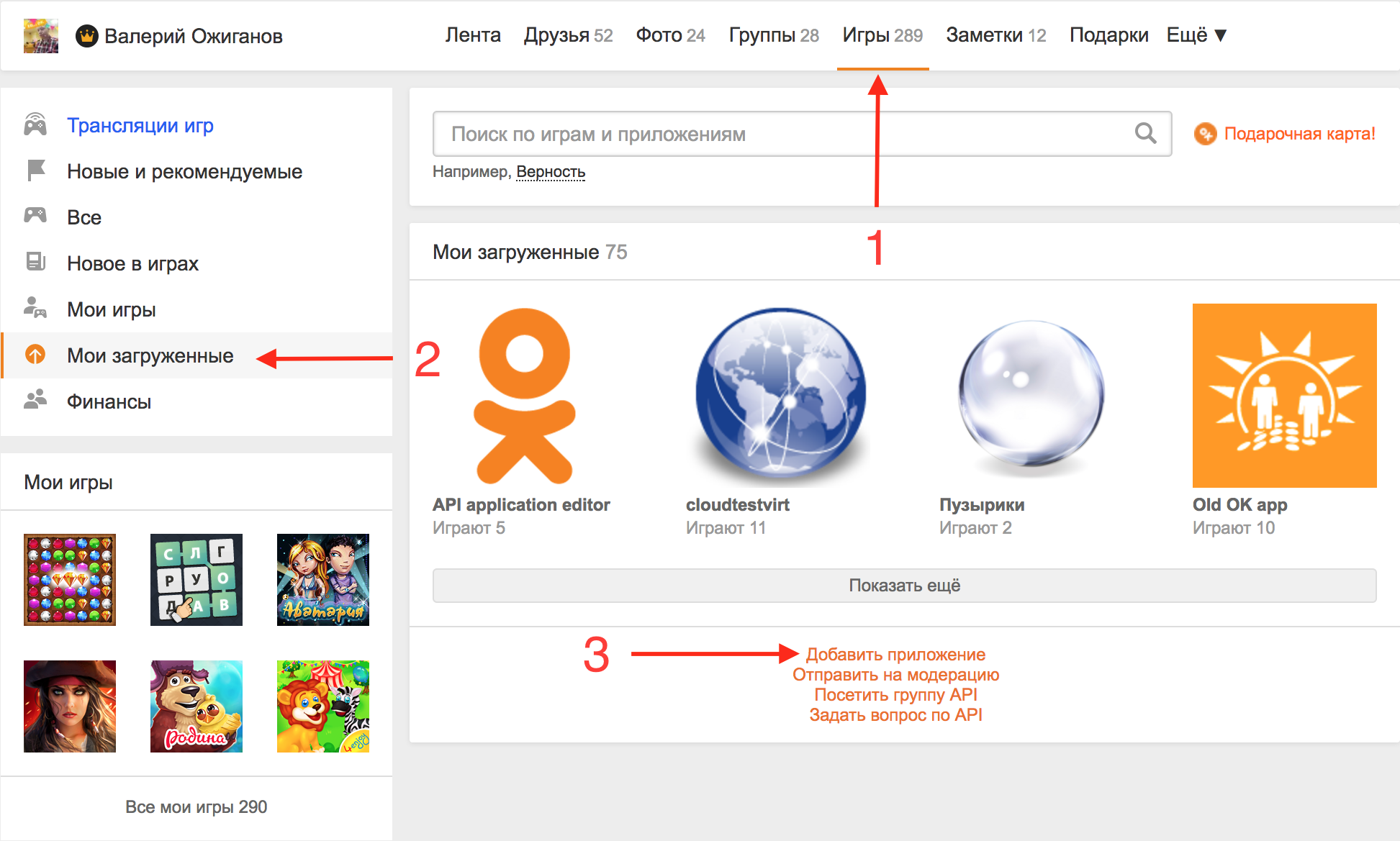The height and width of the screenshot is (841, 1400).
Task: Open Новые и рекомендуемые section
Action: (x=185, y=171)
